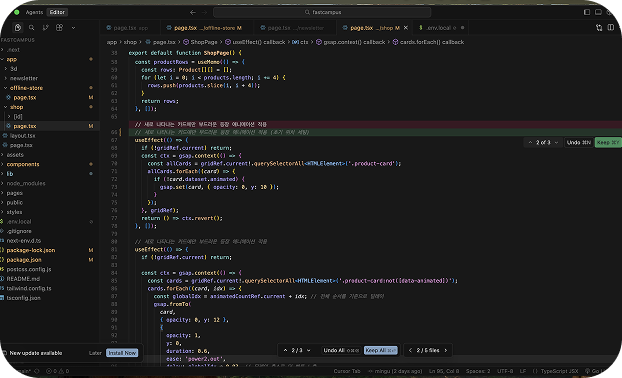The image size is (622, 378).
Task: Click UTF-8 encoding in status bar
Action: tap(505, 371)
